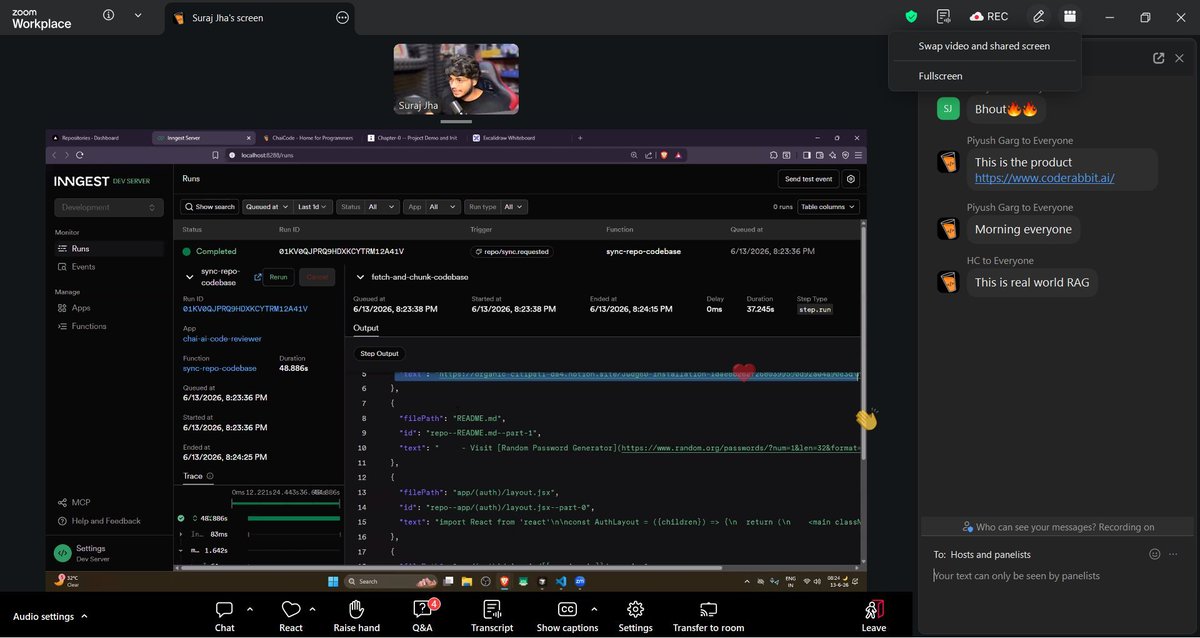Collapse the fetch-and-chunk-codebase step
Screen dimensions: 1200x638
[x=360, y=277]
